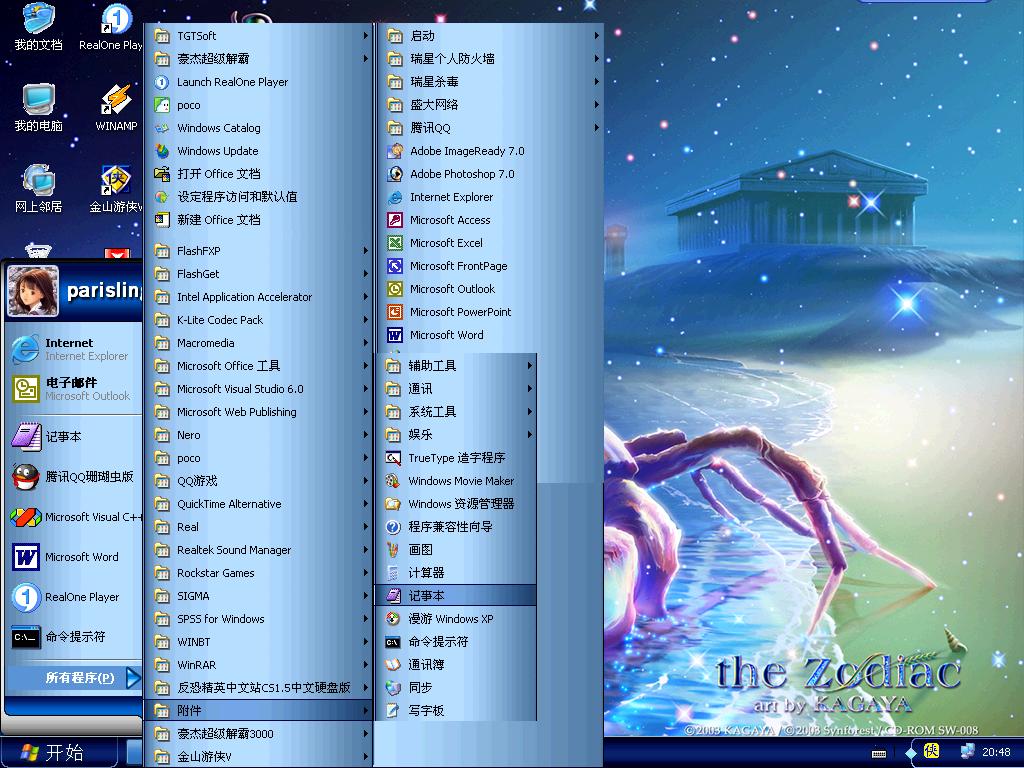Click the parisling user avatar picture
The height and width of the screenshot is (768, 1024).
tap(33, 291)
